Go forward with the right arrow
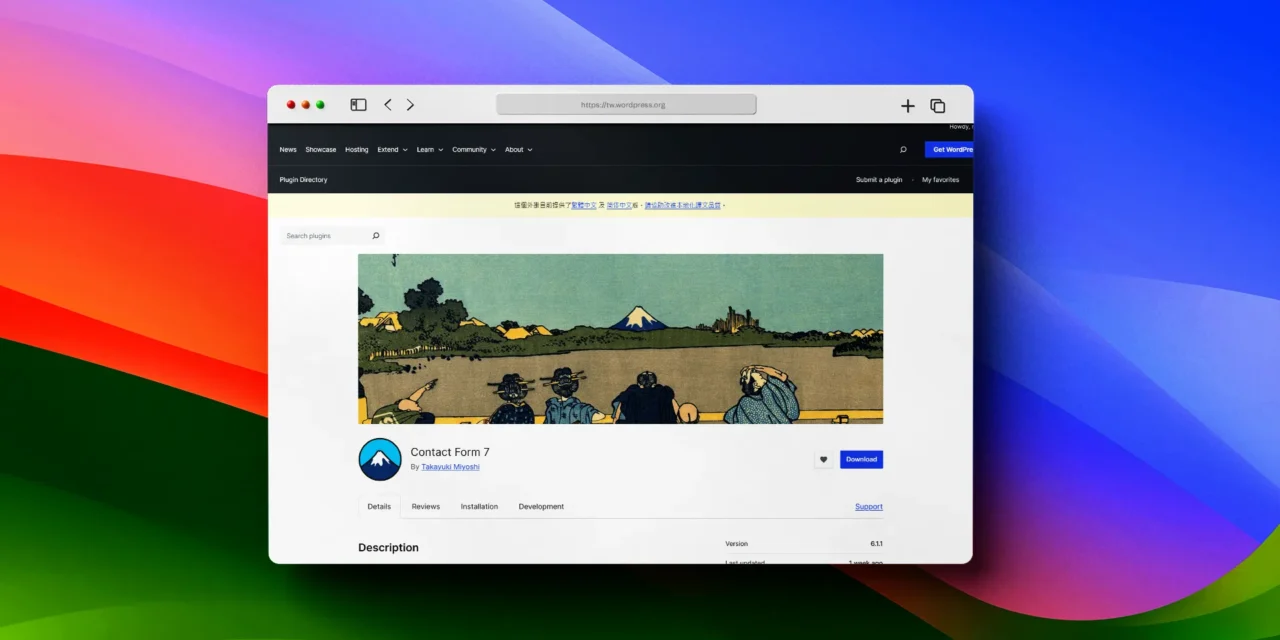Image resolution: width=1280 pixels, height=640 pixels. [410, 105]
